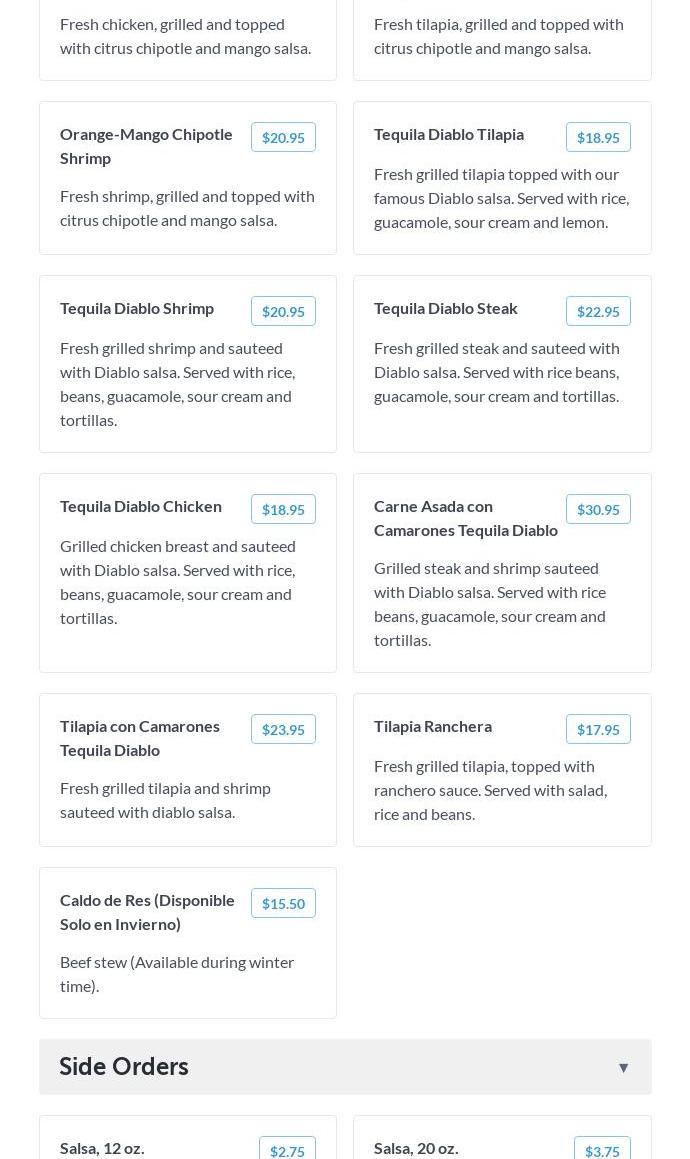
Task: Open the Tequila Diablo Steak item title
Action: pos(446,308)
